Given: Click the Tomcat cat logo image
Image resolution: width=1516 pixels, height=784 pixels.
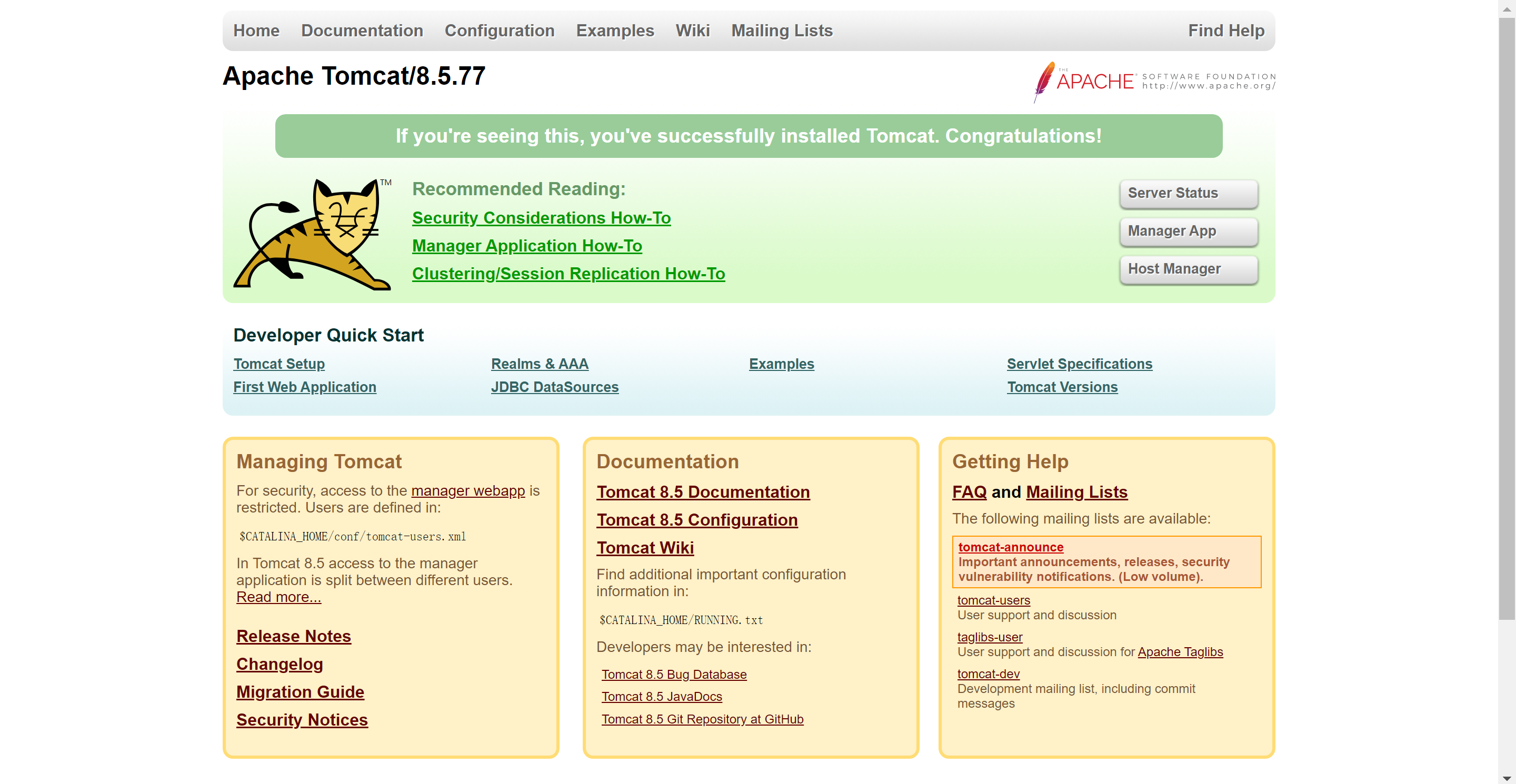Looking at the screenshot, I should [313, 234].
